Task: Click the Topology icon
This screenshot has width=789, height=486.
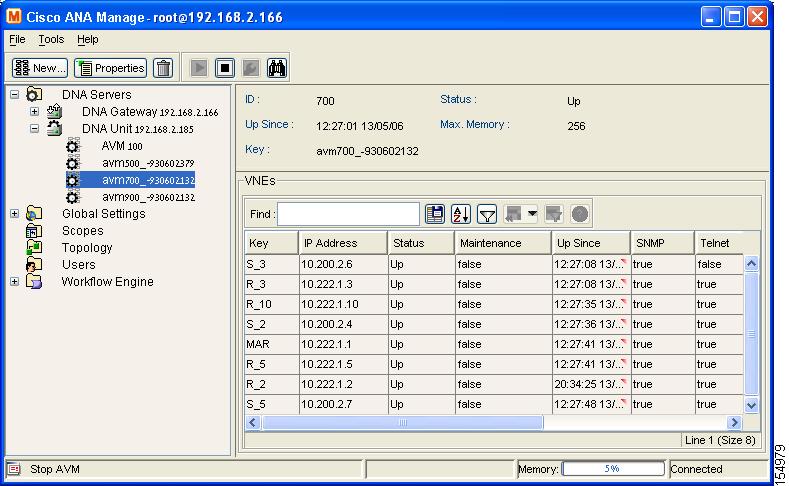Action: tap(34, 248)
